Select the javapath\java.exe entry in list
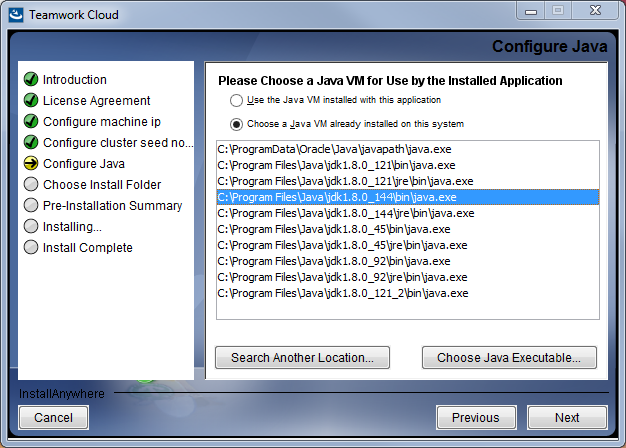626x448 pixels. tap(408, 149)
